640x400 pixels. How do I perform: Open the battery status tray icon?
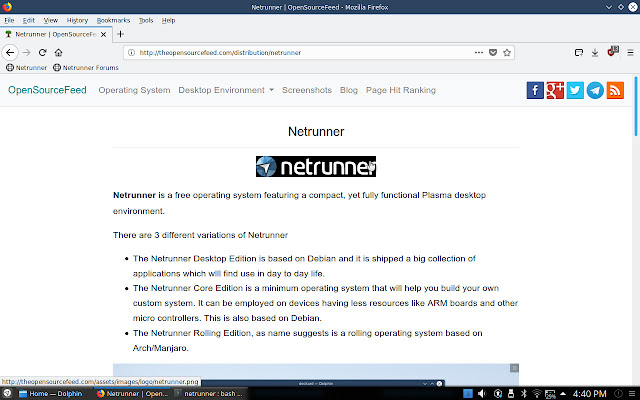point(550,394)
